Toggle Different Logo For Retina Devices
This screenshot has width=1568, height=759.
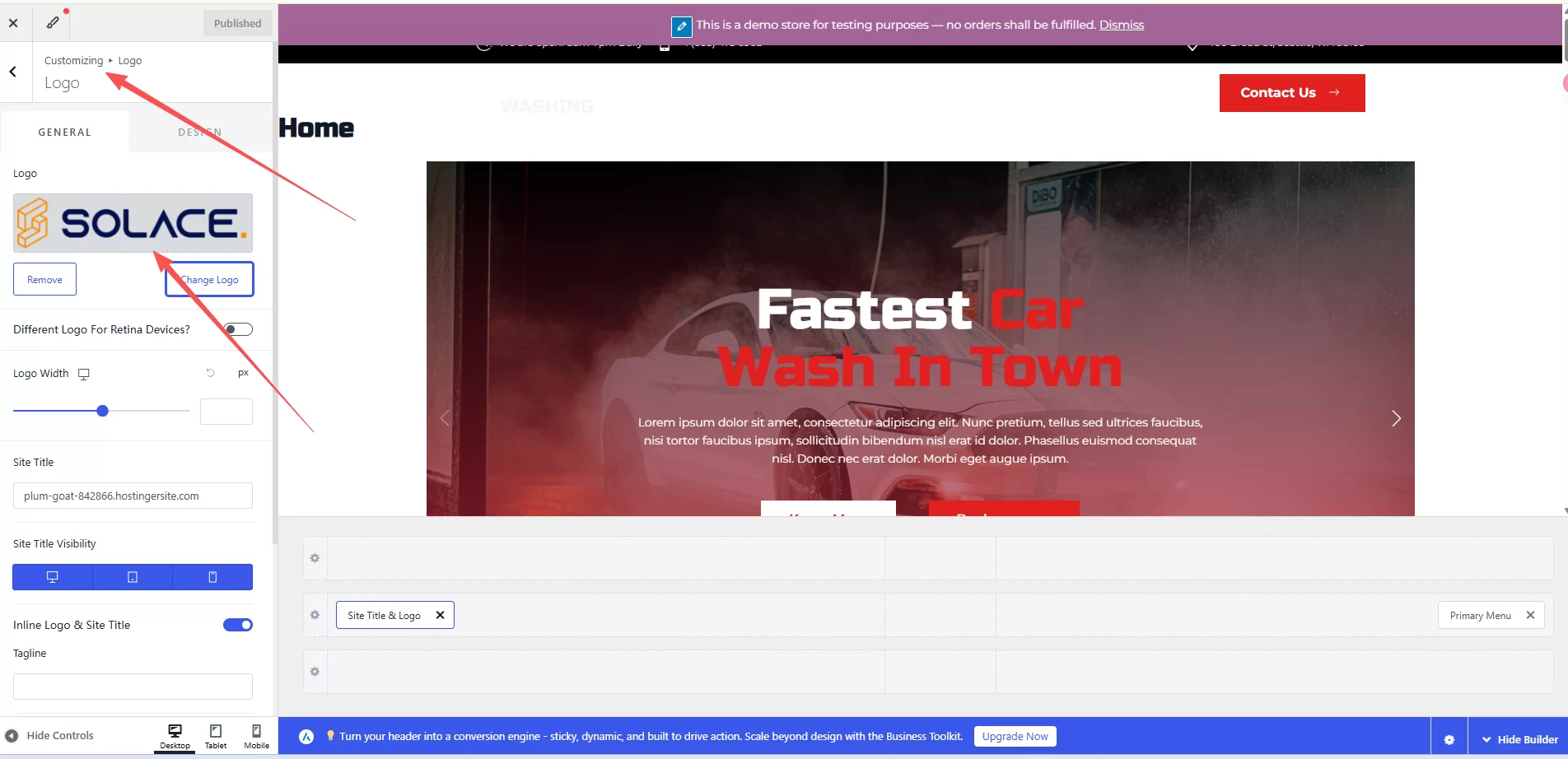click(238, 329)
